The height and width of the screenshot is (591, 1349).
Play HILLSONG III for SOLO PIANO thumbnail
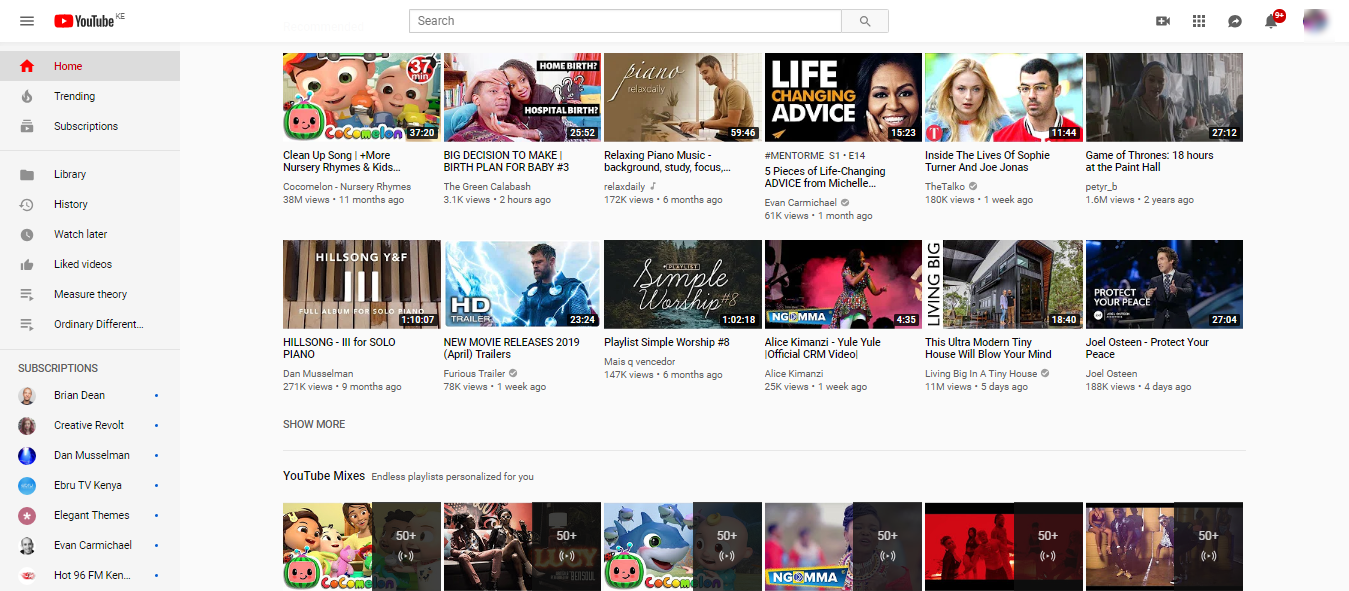[x=362, y=284]
